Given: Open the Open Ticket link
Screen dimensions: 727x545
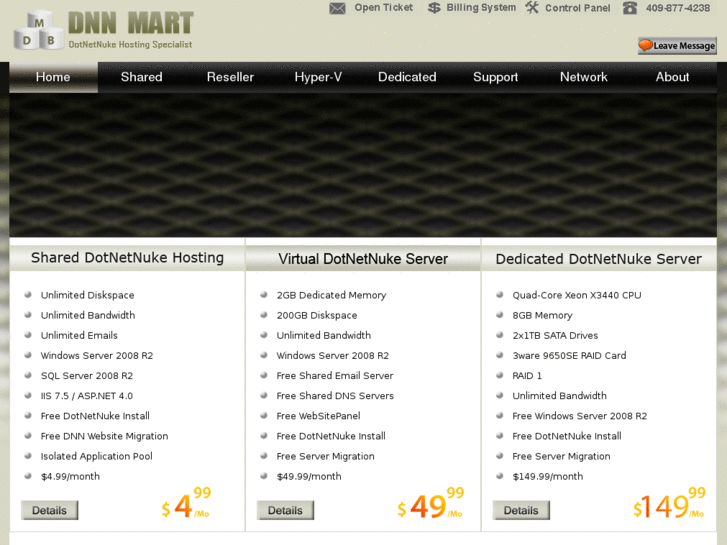Looking at the screenshot, I should click(383, 8).
